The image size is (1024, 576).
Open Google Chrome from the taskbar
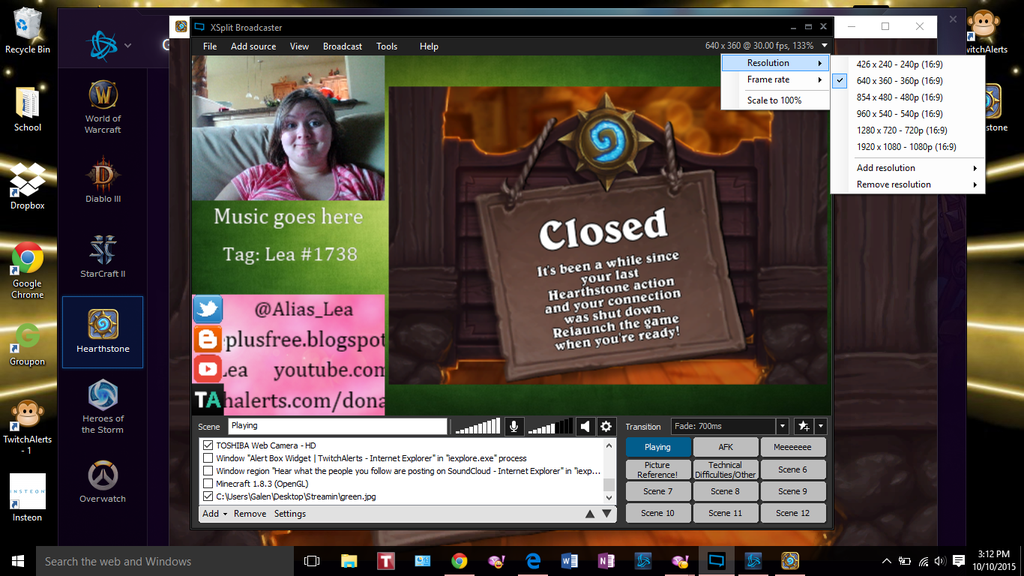click(x=459, y=561)
